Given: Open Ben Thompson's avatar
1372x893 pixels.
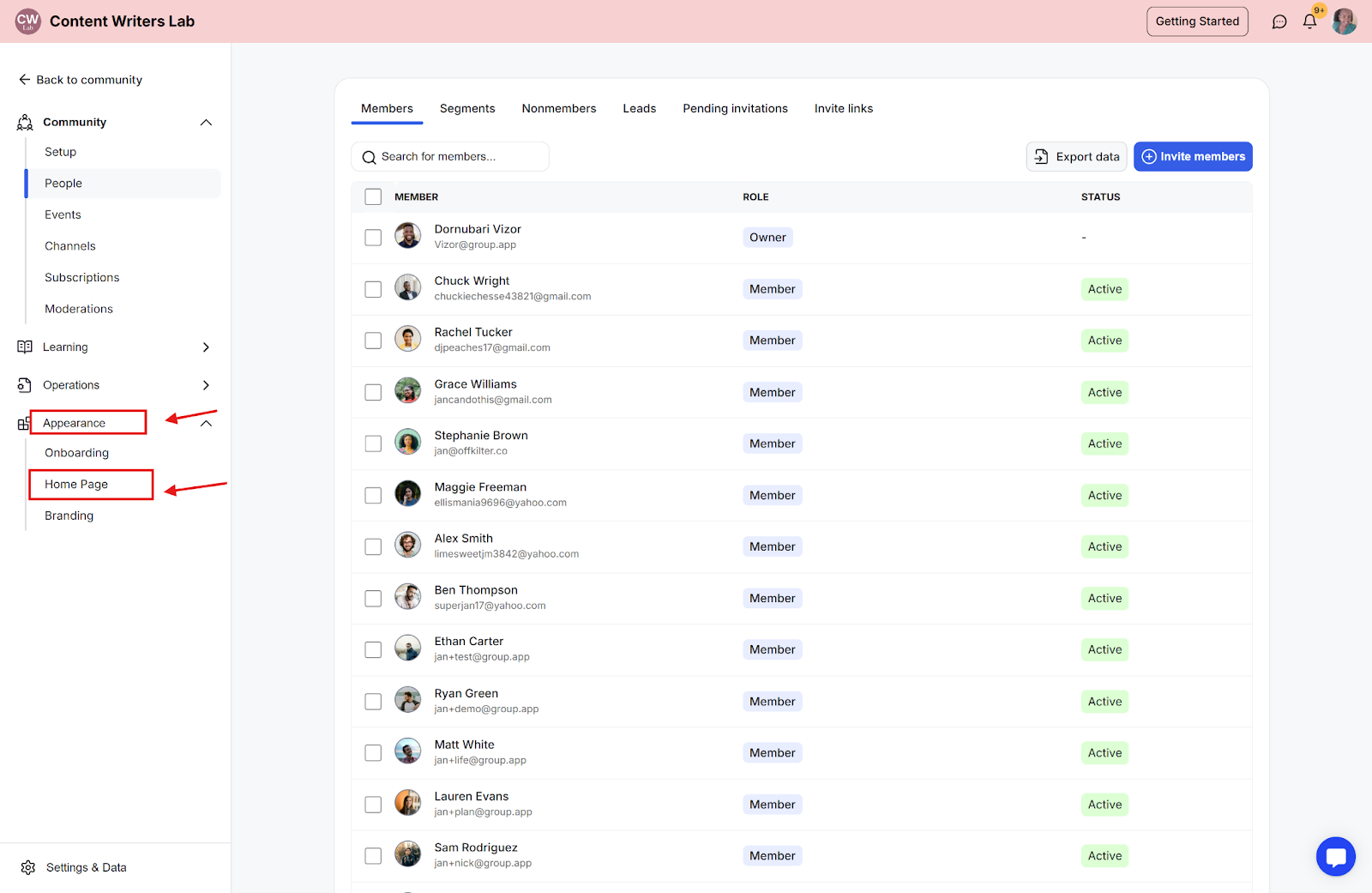Looking at the screenshot, I should pyautogui.click(x=407, y=596).
